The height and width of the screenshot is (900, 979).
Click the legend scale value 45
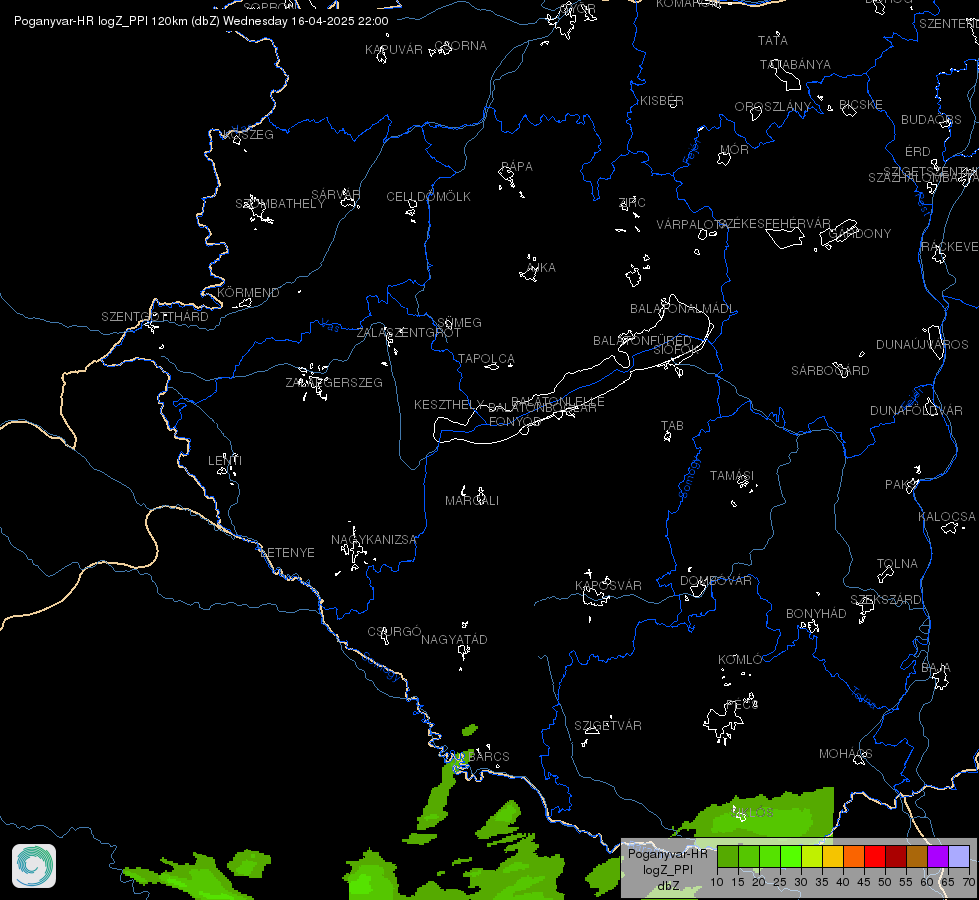(863, 882)
